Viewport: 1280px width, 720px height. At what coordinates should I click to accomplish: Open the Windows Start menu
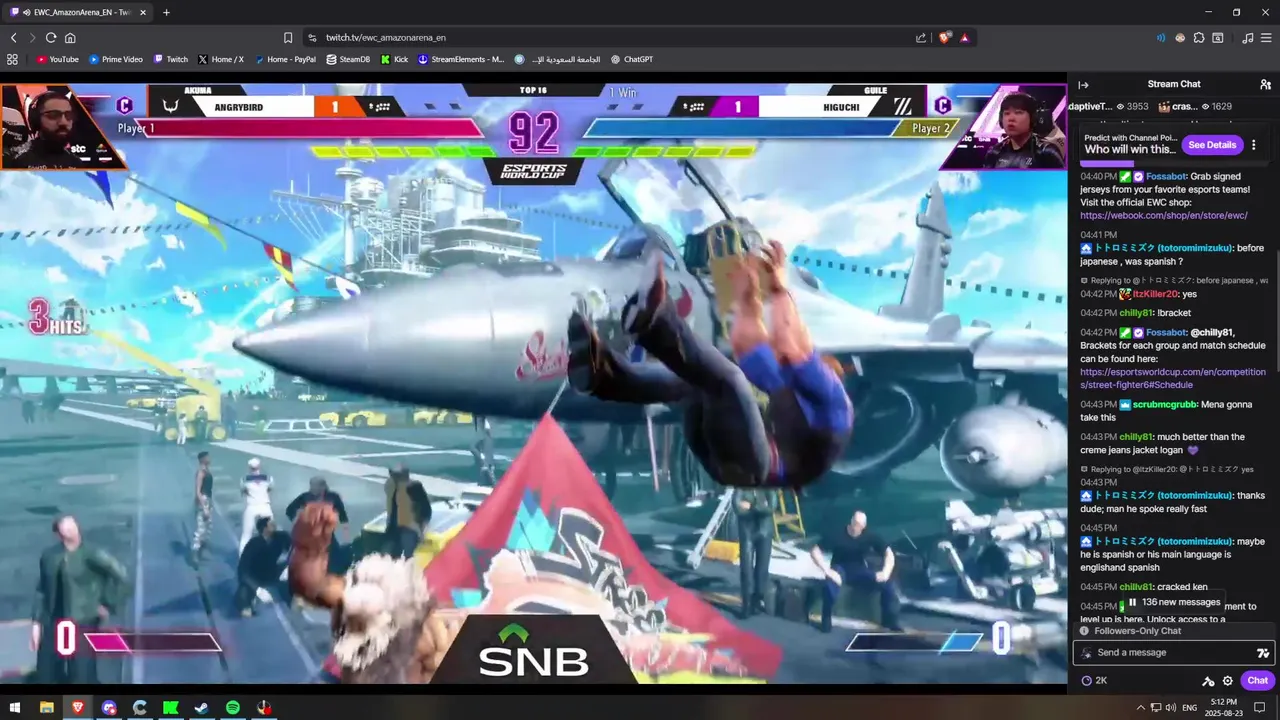click(x=15, y=708)
